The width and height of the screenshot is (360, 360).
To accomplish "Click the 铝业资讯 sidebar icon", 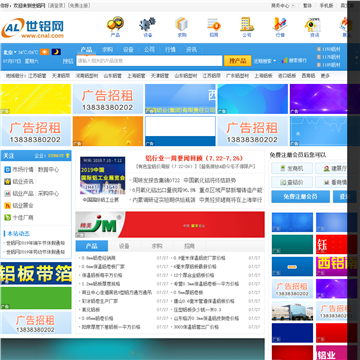I will tap(7, 182).
